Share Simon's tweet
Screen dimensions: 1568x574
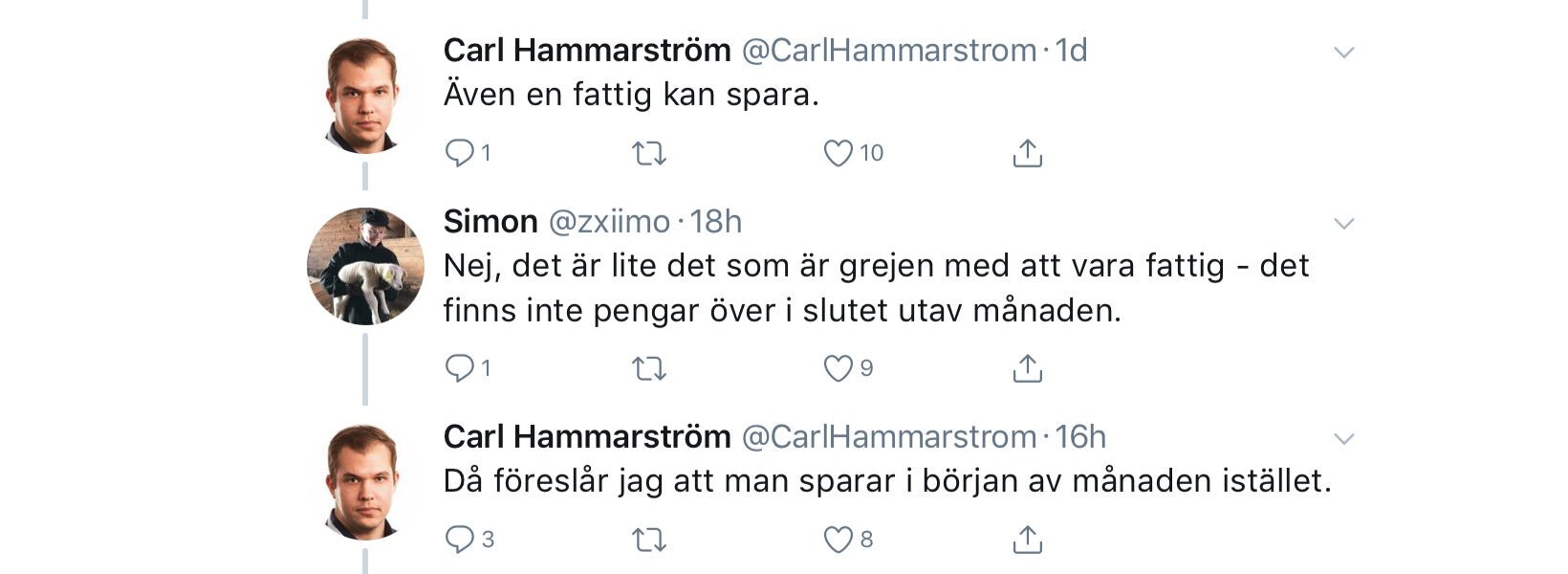1027,368
